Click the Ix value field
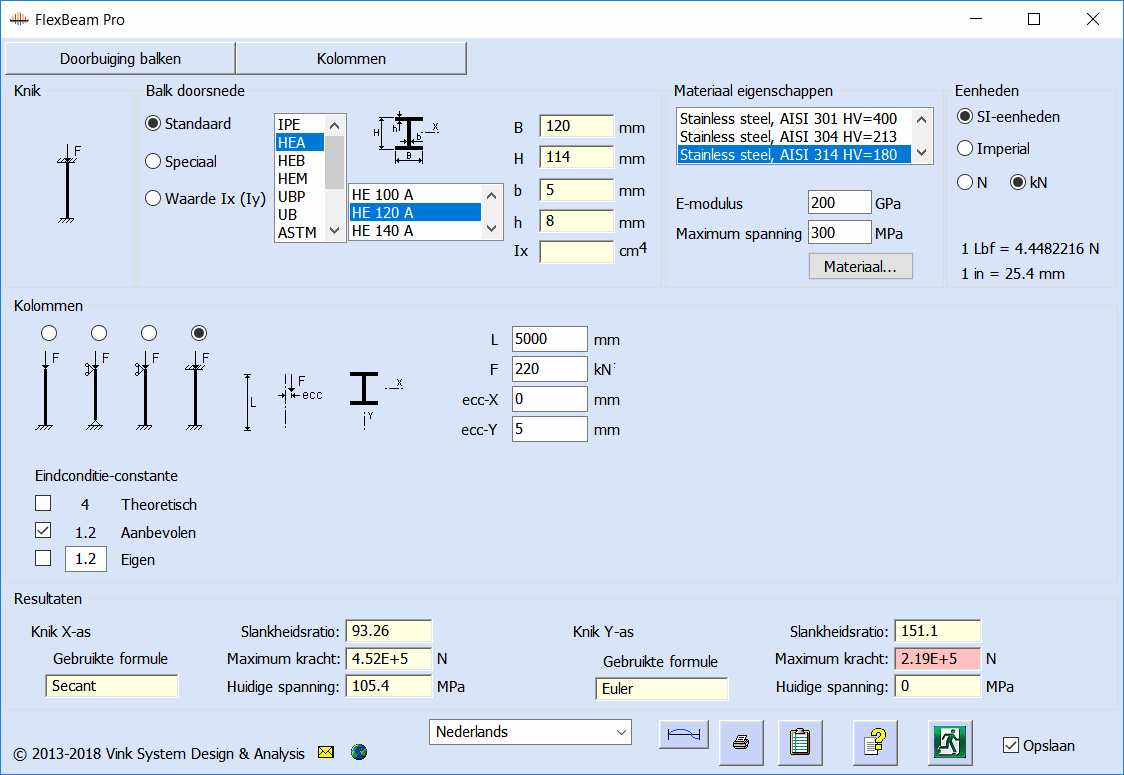 coord(576,252)
